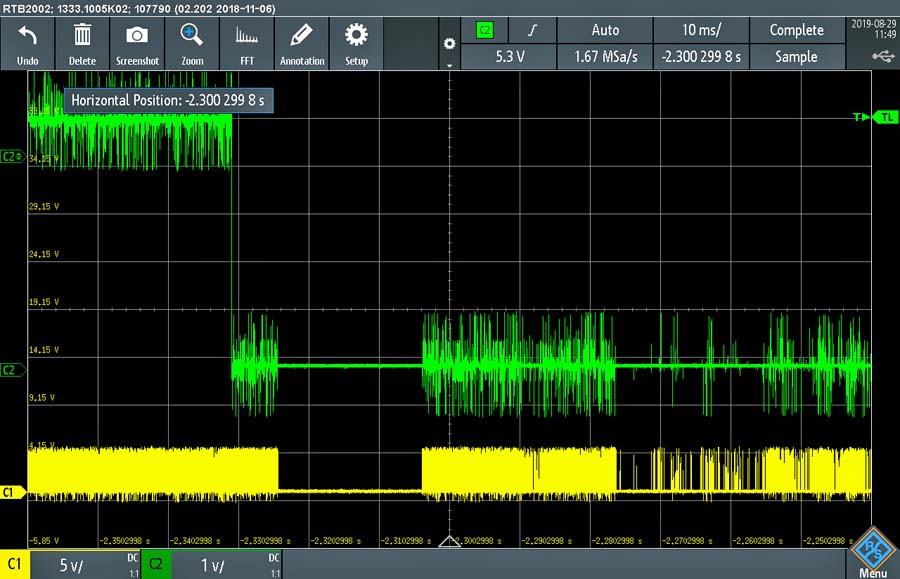This screenshot has width=900, height=579.
Task: Edit the -2.300 299 8 s position field
Action: 701,57
